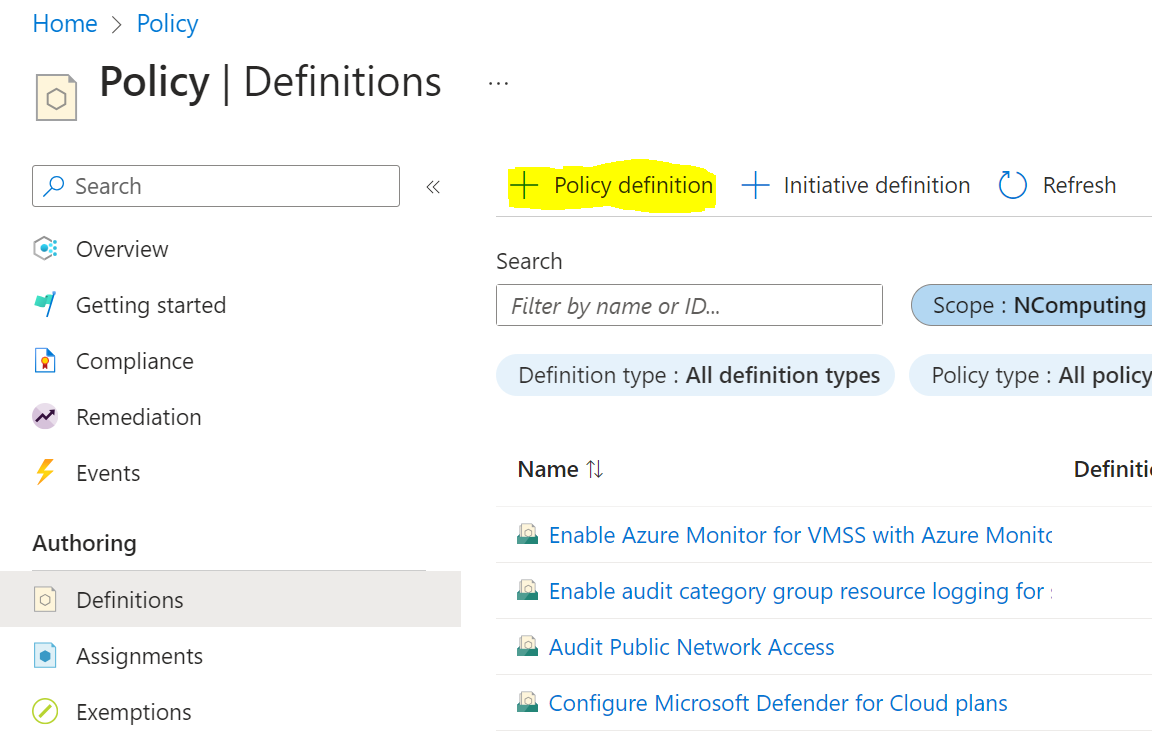The width and height of the screenshot is (1152, 741).
Task: Click the Overview icon in sidebar
Action: pyautogui.click(x=45, y=249)
